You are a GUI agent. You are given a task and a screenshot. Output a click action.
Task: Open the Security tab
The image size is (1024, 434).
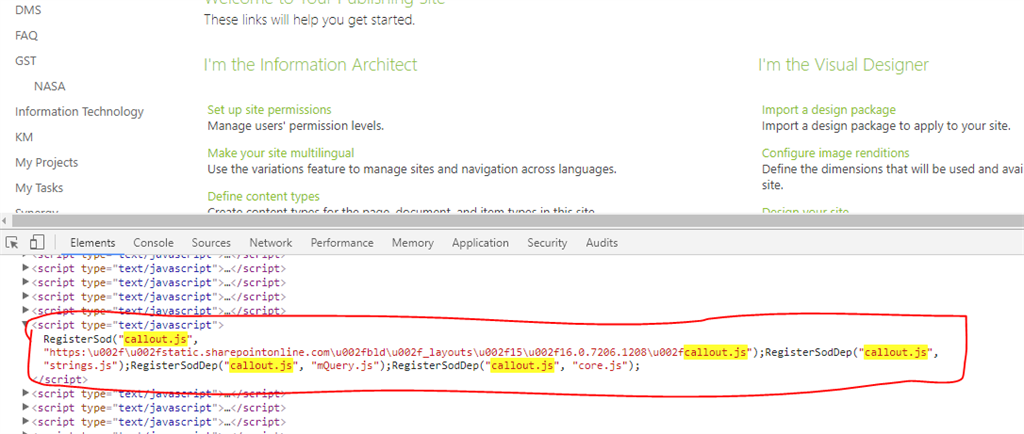[547, 243]
